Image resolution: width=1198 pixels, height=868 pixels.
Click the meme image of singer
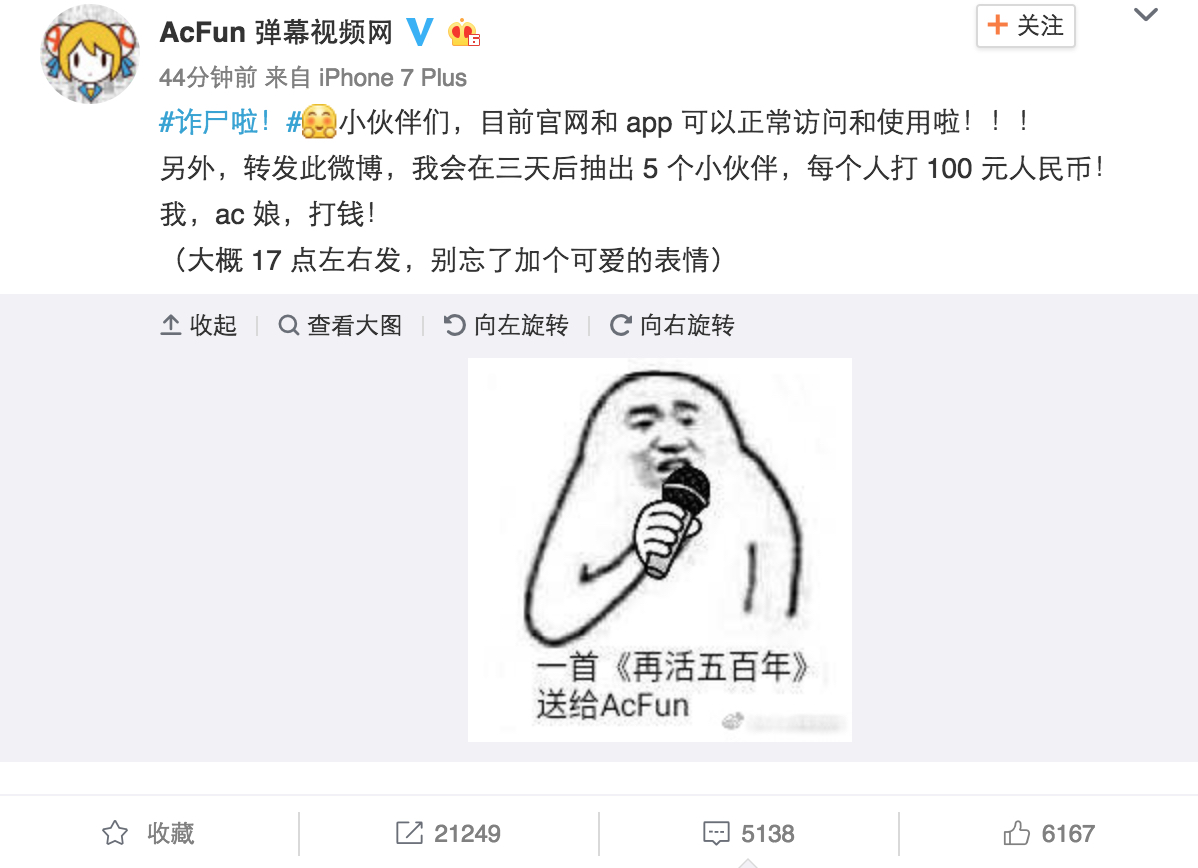(659, 549)
